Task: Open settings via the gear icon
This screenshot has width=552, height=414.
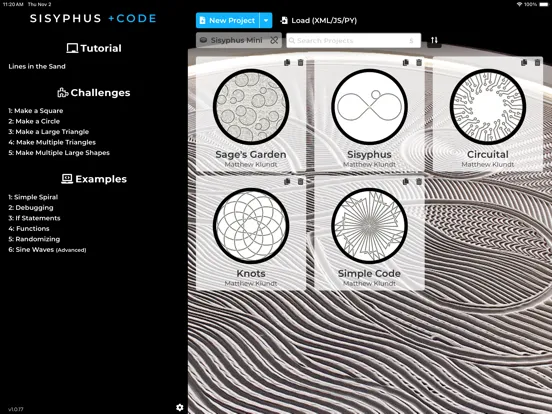Action: point(180,407)
